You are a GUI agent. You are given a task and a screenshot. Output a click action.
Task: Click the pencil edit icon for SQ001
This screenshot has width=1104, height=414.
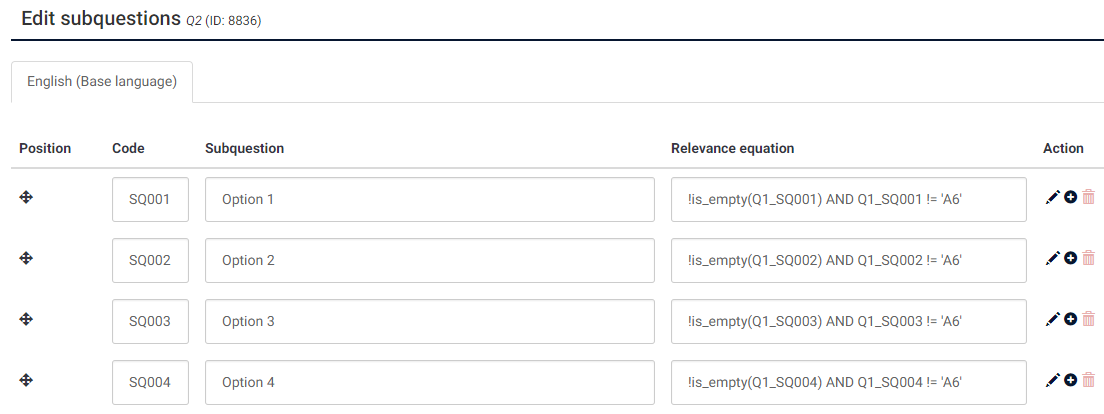[x=1052, y=198]
